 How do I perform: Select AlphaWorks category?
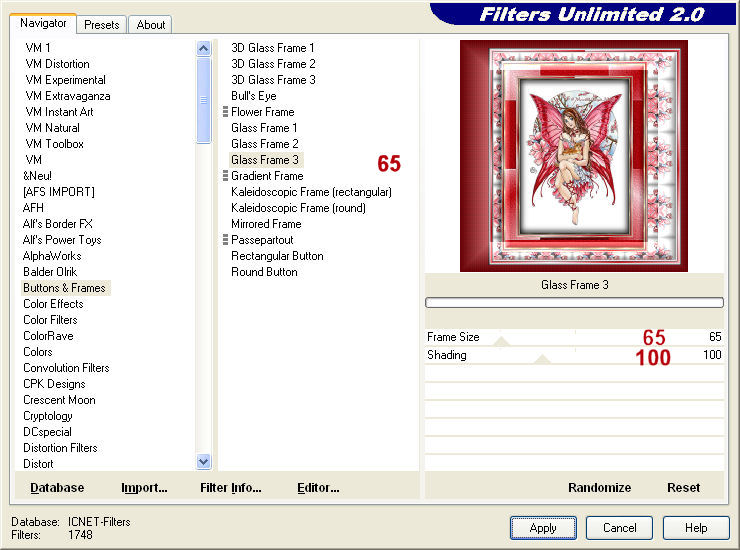[52, 256]
